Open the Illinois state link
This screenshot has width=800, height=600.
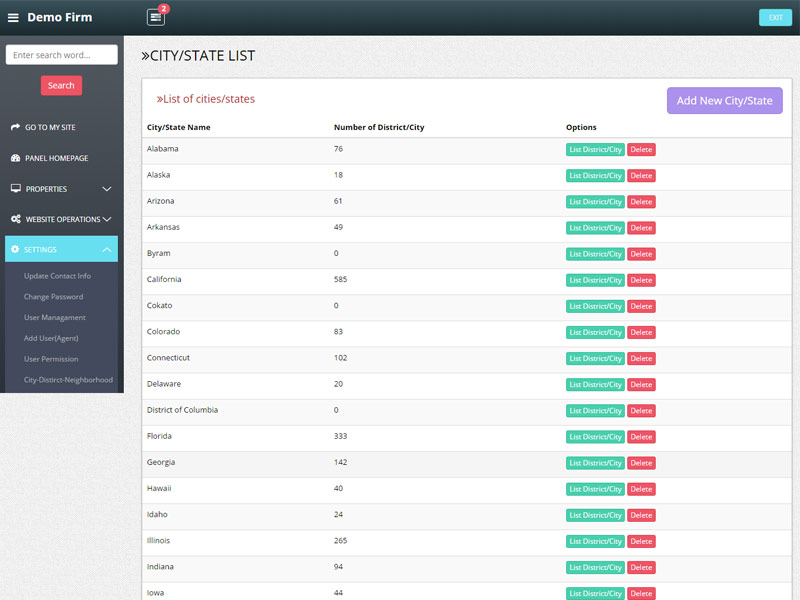[x=158, y=541]
